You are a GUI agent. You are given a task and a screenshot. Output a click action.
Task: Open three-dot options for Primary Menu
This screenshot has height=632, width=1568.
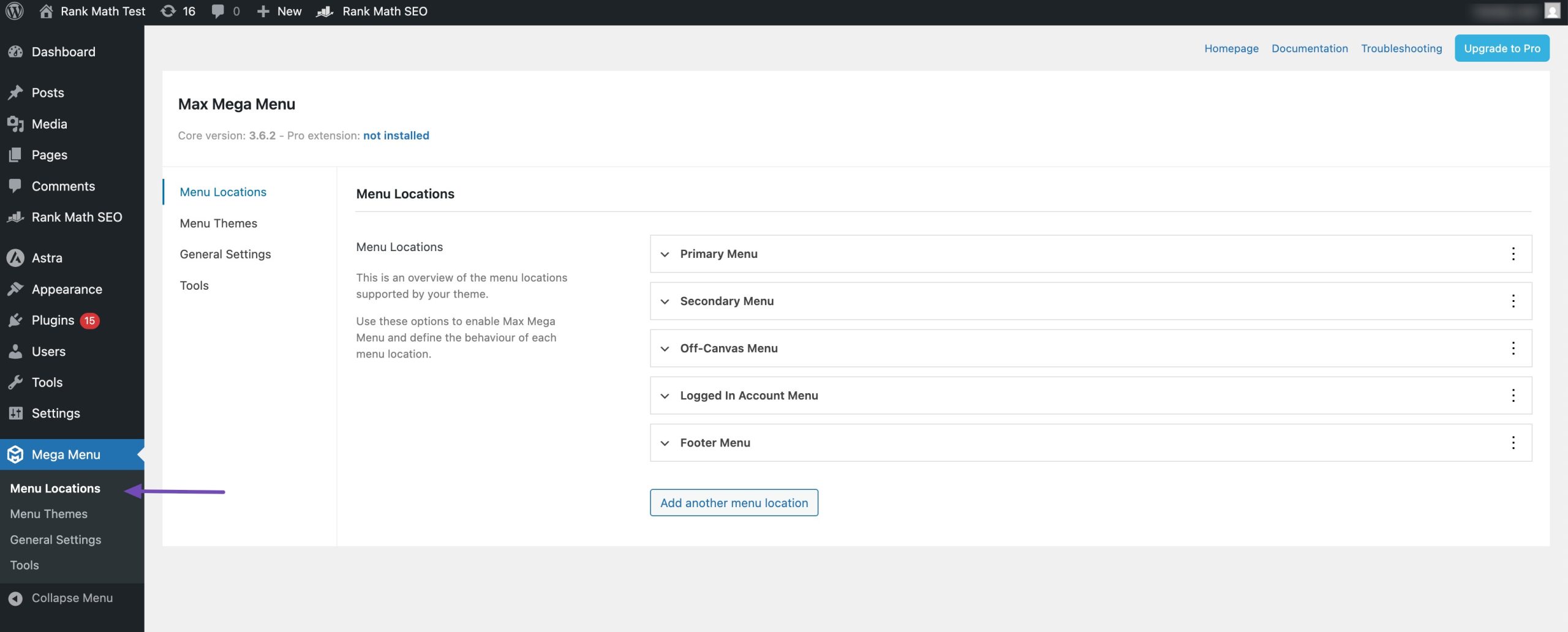click(1513, 254)
